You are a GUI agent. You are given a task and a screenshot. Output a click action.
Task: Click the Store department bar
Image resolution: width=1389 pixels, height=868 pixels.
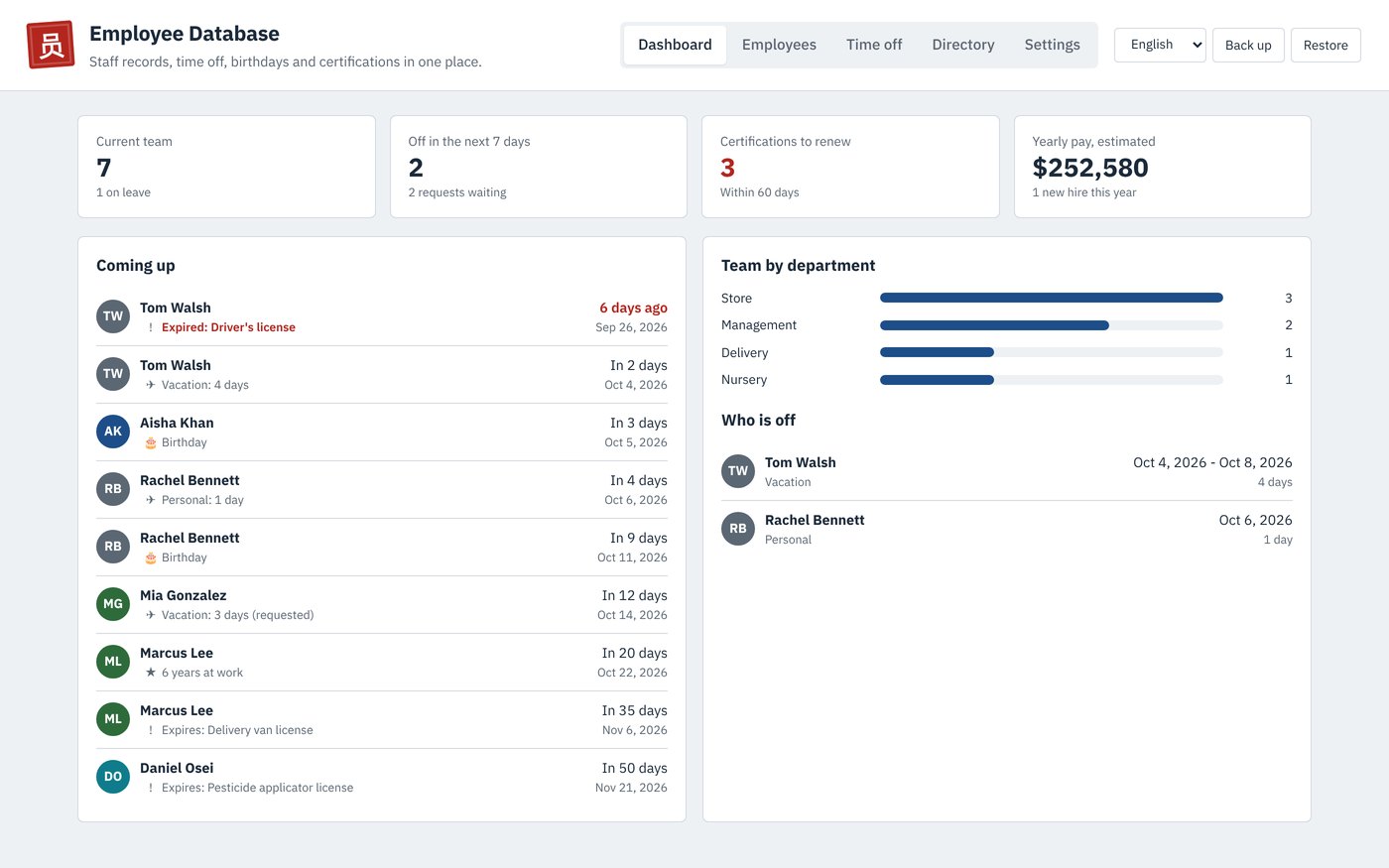1052,298
